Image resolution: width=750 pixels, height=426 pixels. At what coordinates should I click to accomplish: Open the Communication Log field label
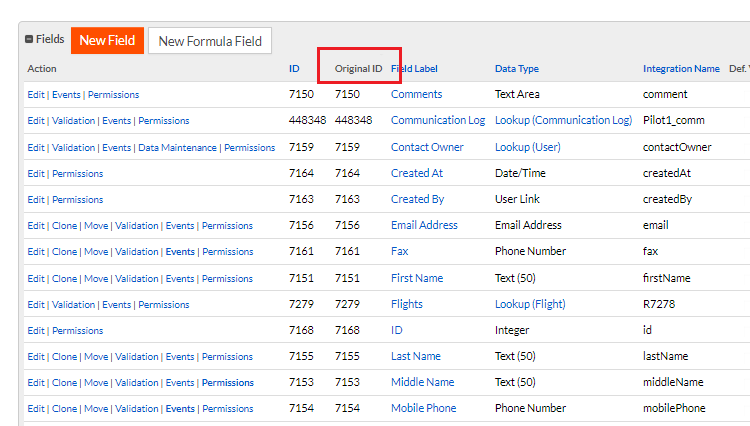[x=437, y=120]
